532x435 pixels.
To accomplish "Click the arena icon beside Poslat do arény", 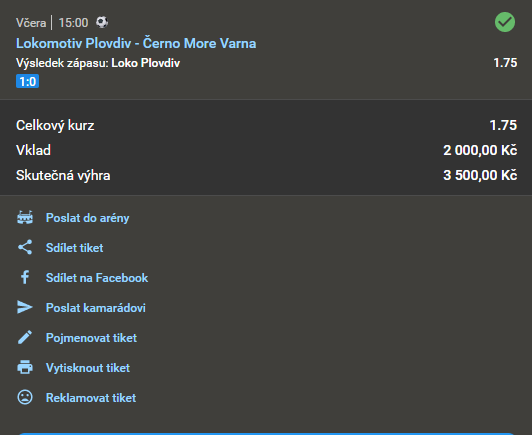I will 25,218.
